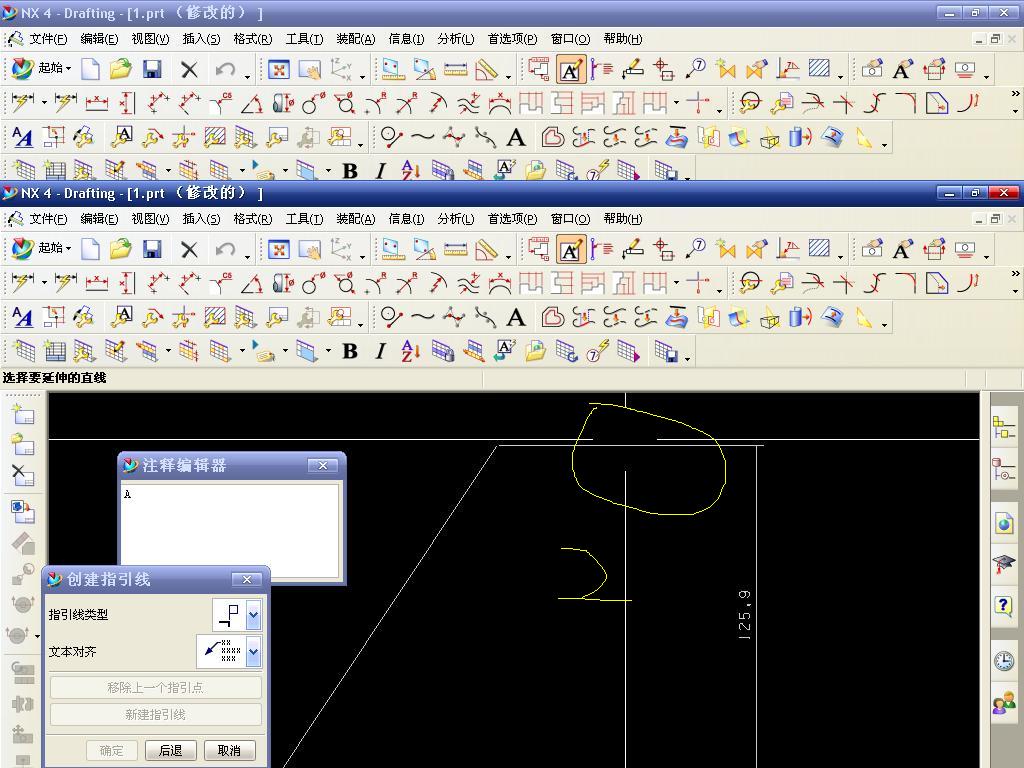Image resolution: width=1024 pixels, height=768 pixels.
Task: Open 格式(R) menu in upper NX window
Action: [x=253, y=39]
